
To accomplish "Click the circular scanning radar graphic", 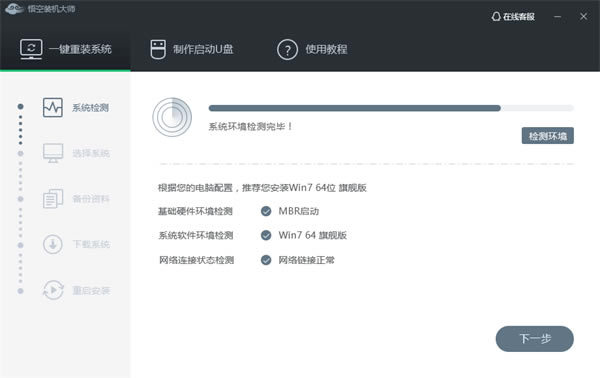I will [x=172, y=117].
